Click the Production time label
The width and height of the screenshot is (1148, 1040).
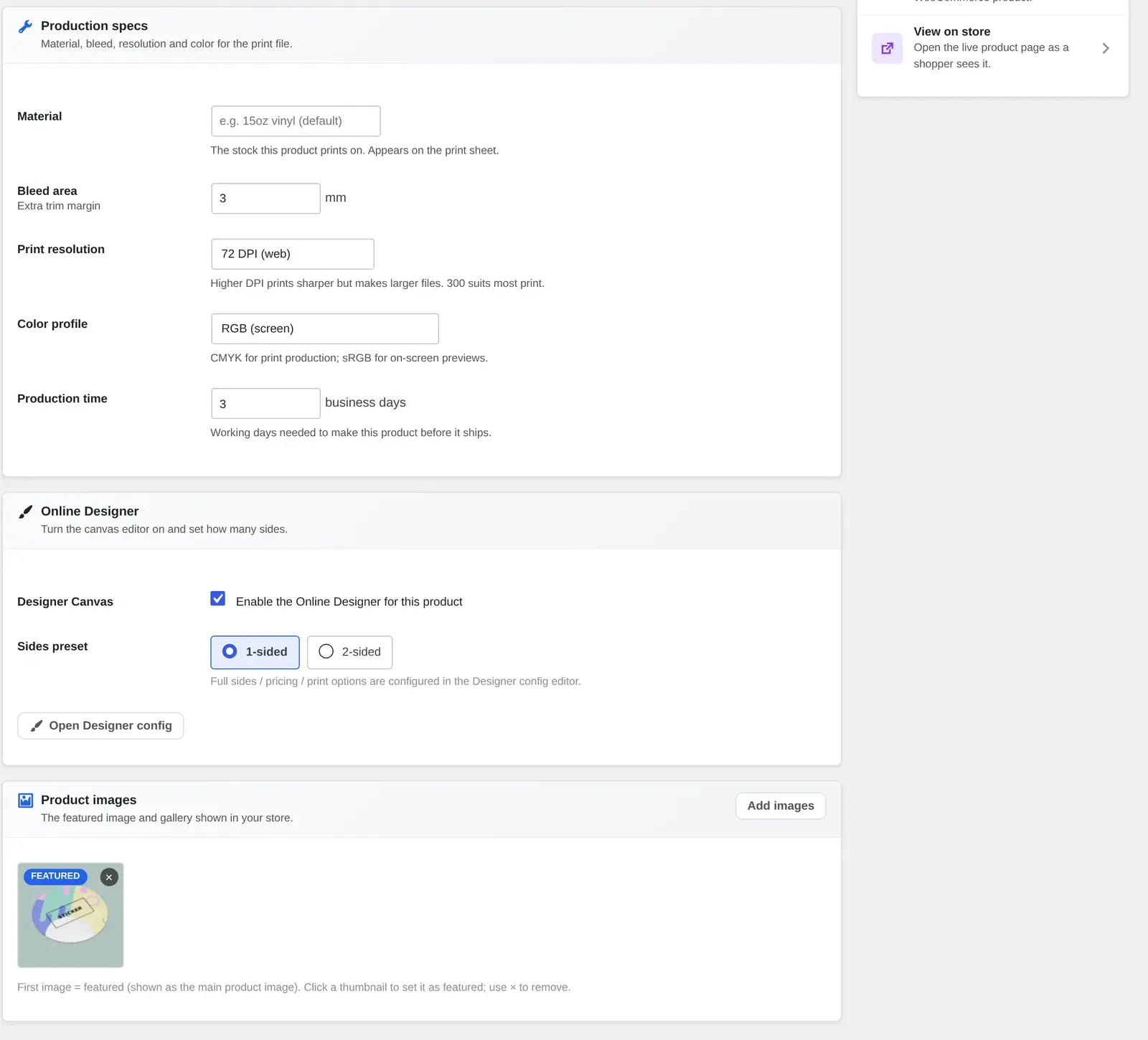[62, 399]
